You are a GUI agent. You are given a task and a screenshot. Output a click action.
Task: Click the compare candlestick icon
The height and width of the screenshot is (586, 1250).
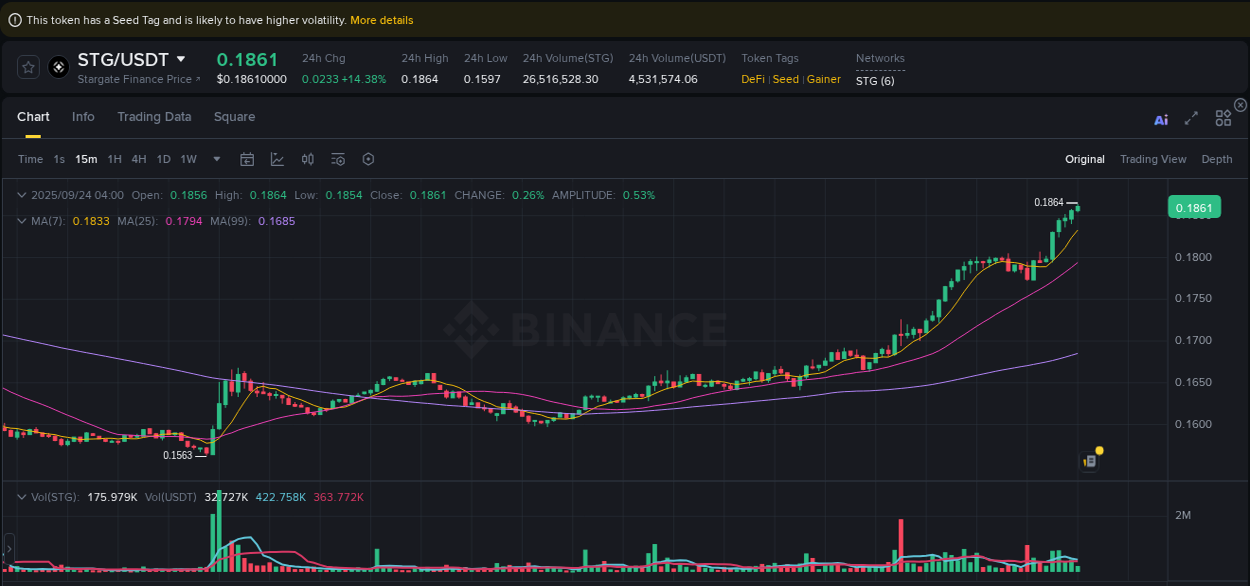(307, 159)
